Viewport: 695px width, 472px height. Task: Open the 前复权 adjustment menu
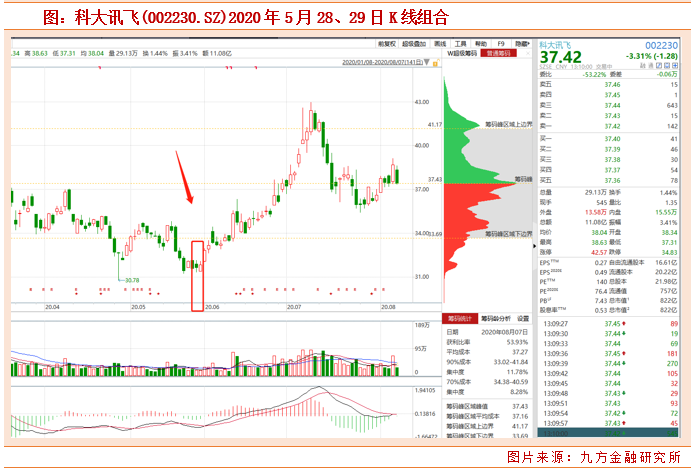[387, 44]
